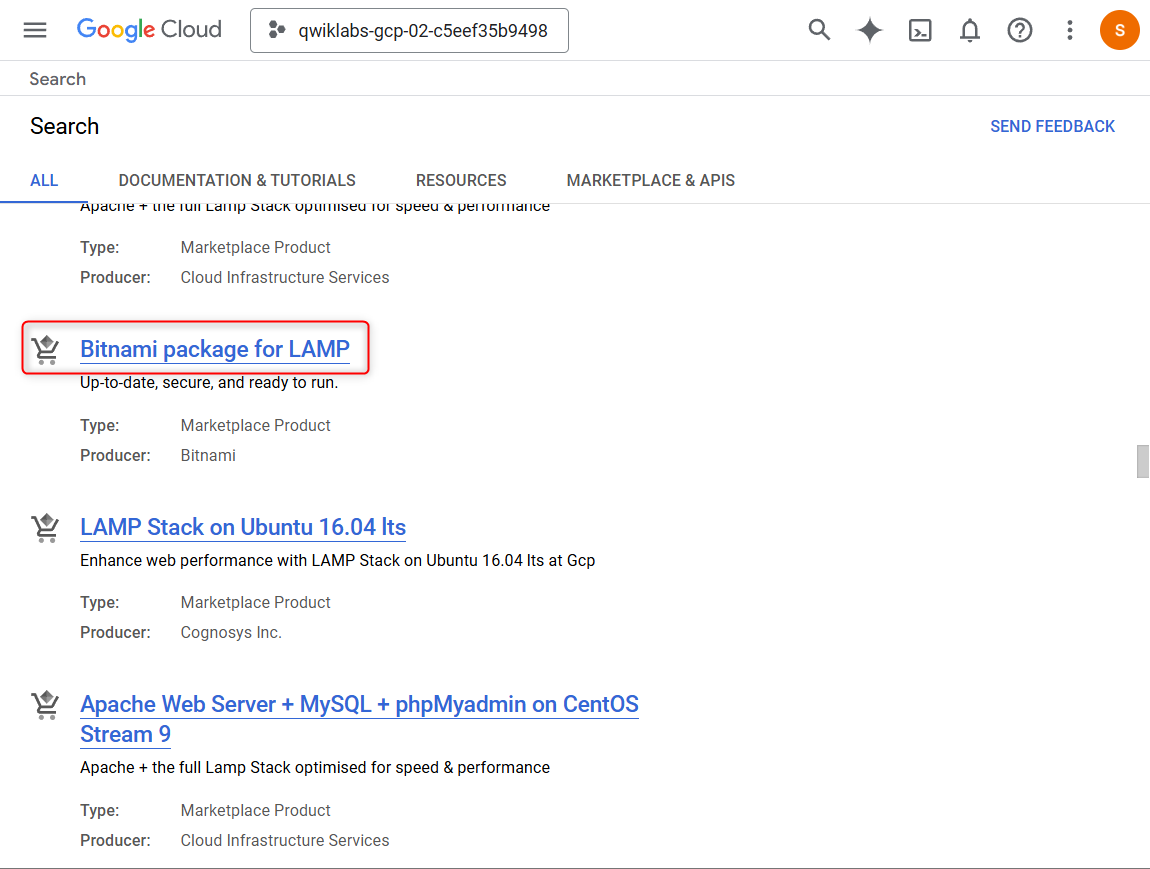Open the notifications bell
The width and height of the screenshot is (1150, 869).
click(970, 30)
